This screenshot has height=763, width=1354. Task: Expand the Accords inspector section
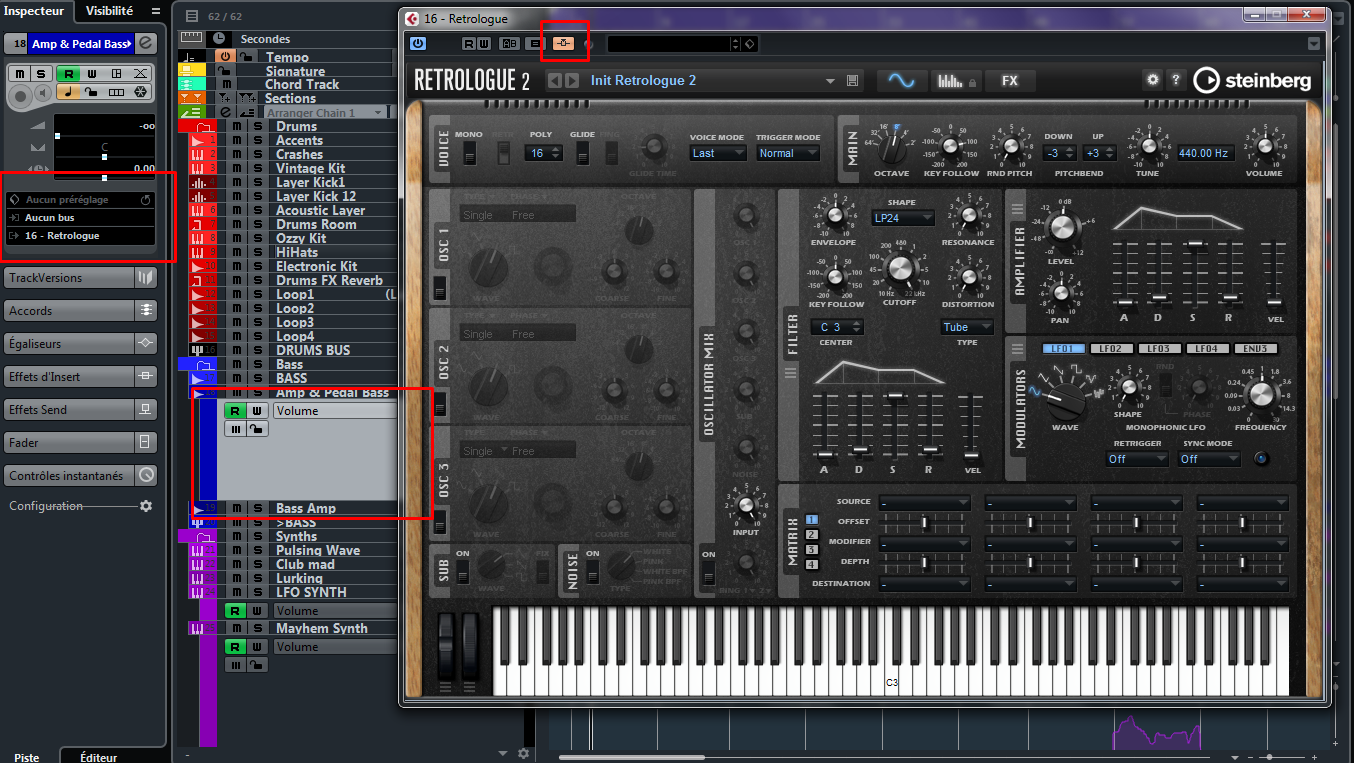click(81, 311)
